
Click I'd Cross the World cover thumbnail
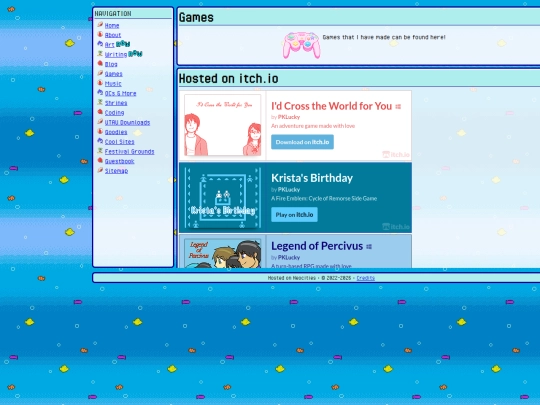(222, 125)
